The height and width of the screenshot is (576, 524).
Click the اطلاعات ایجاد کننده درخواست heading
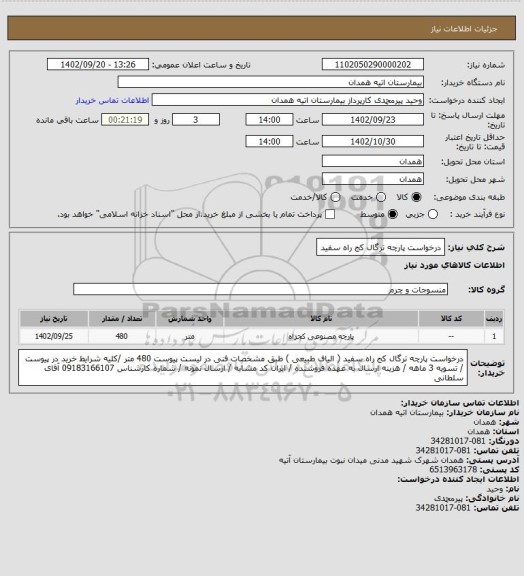[x=458, y=479]
